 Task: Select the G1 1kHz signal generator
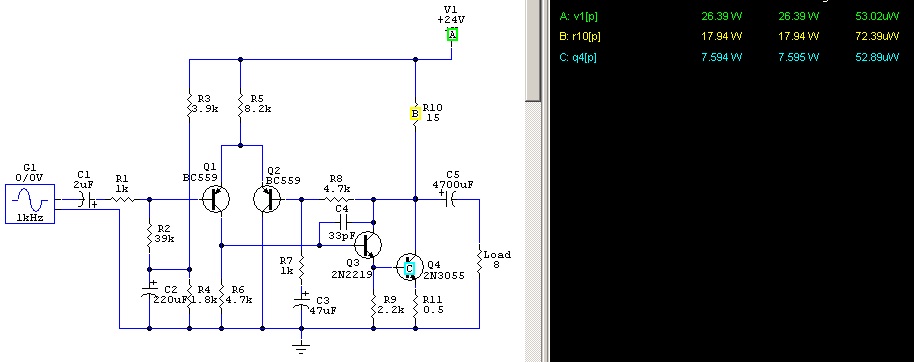pyautogui.click(x=30, y=204)
